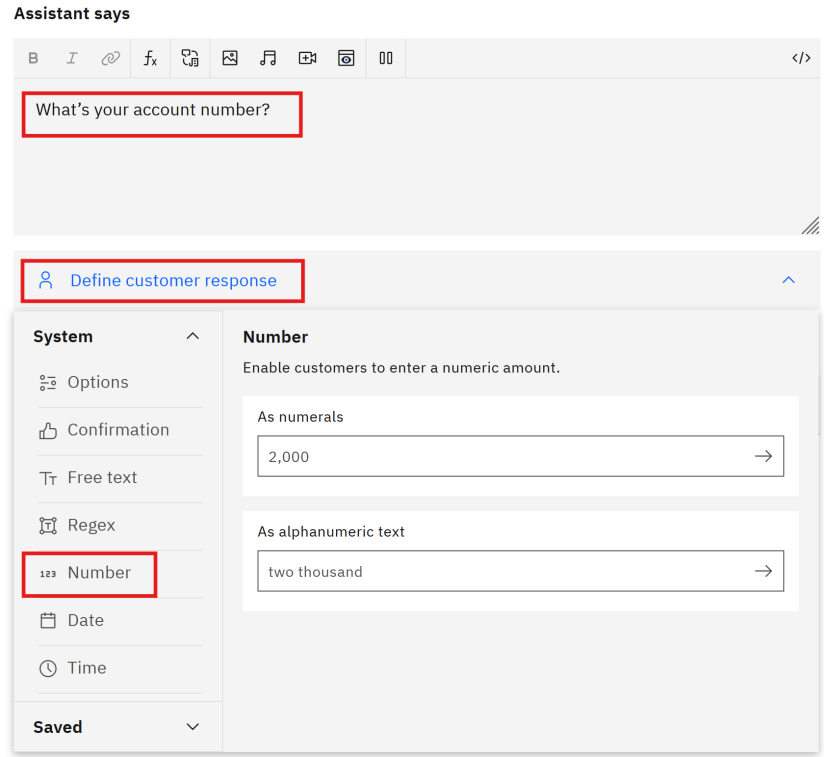
Task: Select the Date response type
Action: [85, 620]
